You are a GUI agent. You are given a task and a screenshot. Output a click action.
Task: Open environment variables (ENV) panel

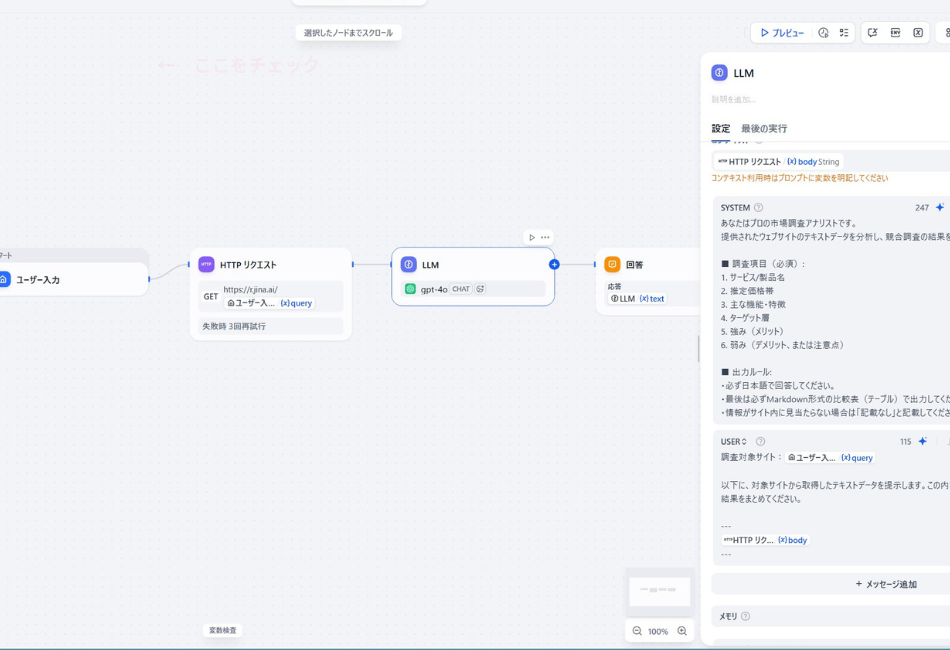pos(895,32)
